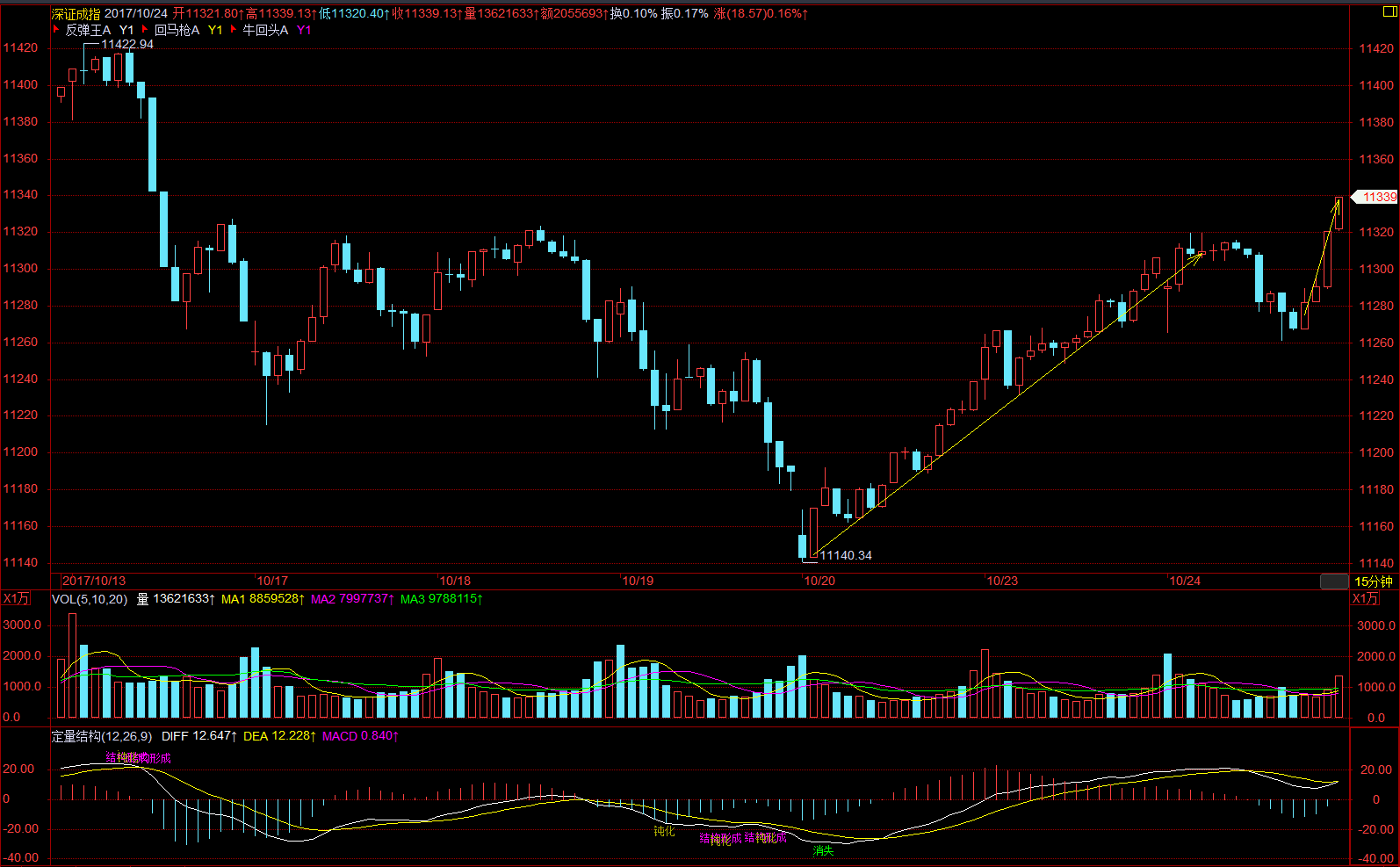Click the MA2 7997737 volume value
This screenshot has height=867, width=1400.
point(352,599)
